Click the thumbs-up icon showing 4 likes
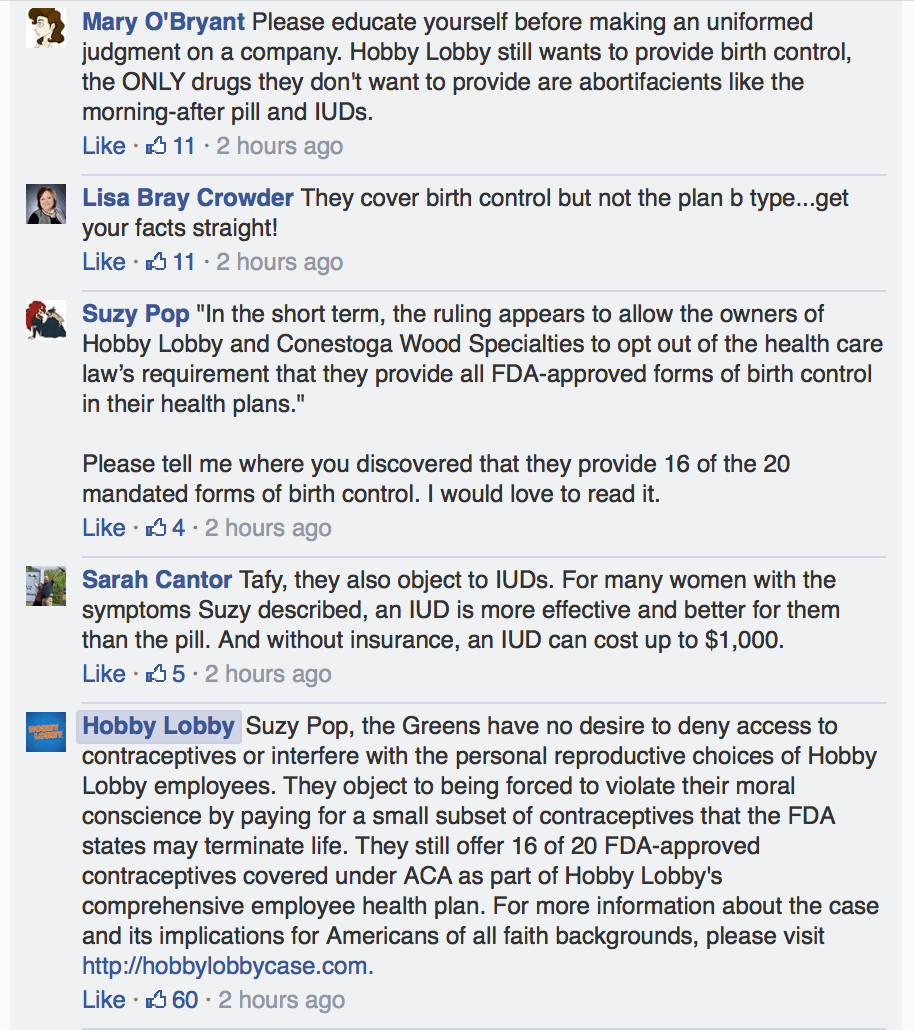This screenshot has height=1030, width=914. [157, 527]
